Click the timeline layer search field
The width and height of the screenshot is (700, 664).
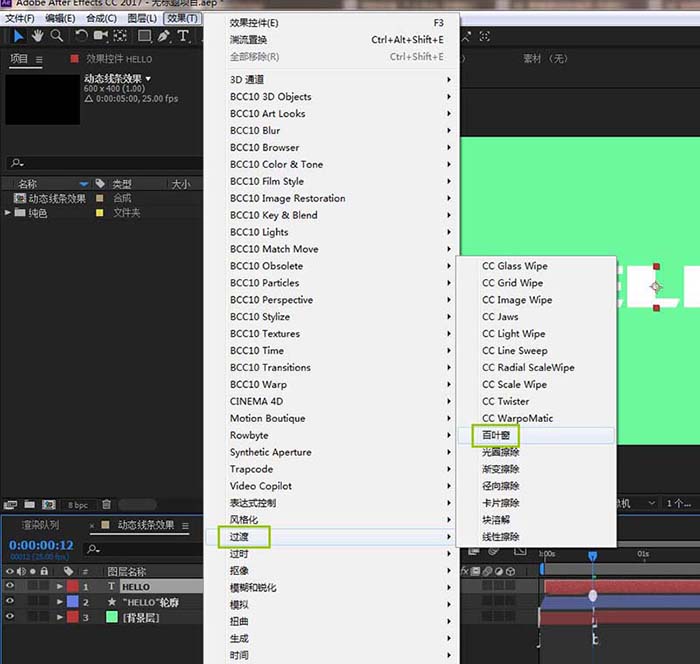point(144,549)
